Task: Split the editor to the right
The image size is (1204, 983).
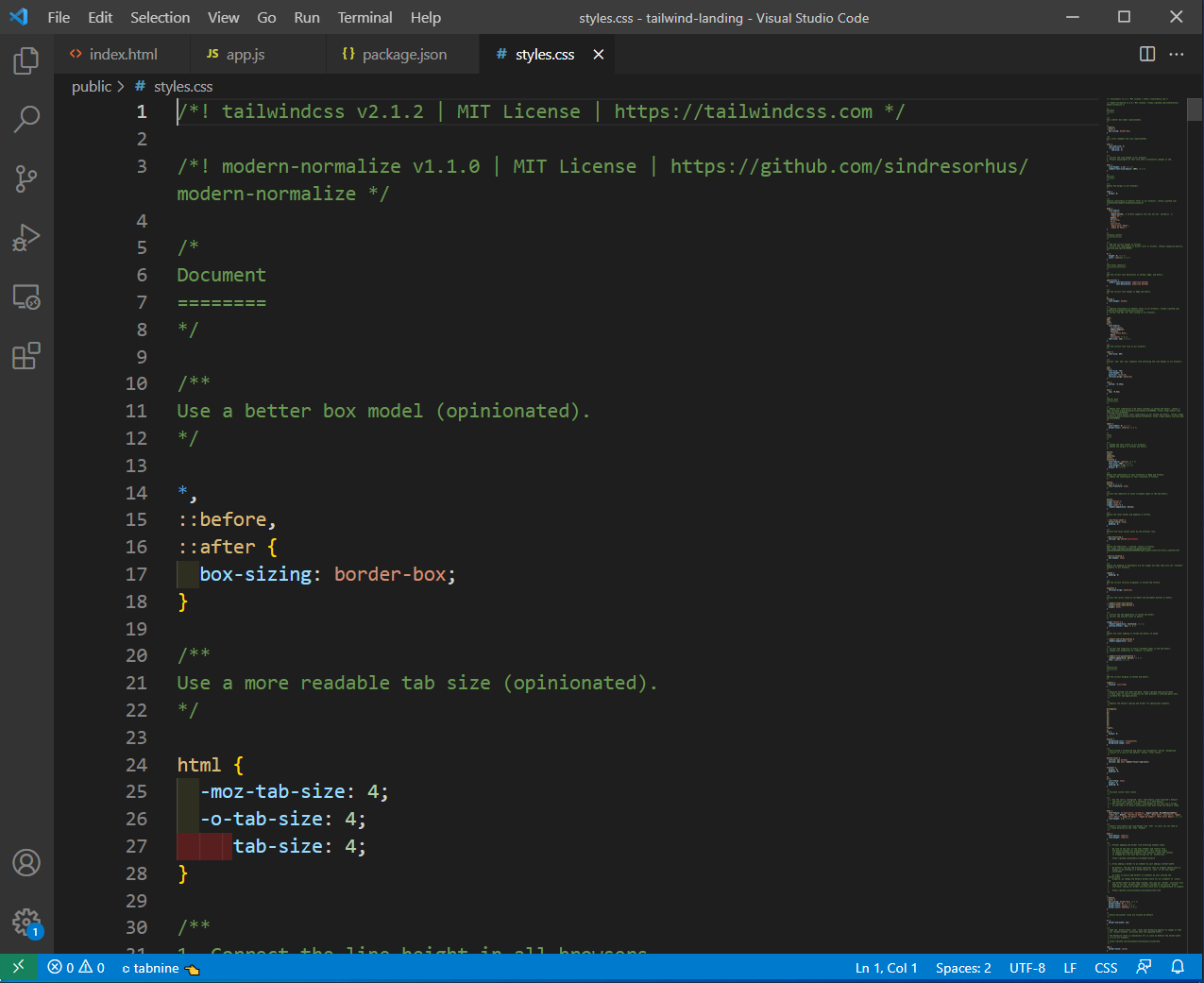Action: [1147, 54]
